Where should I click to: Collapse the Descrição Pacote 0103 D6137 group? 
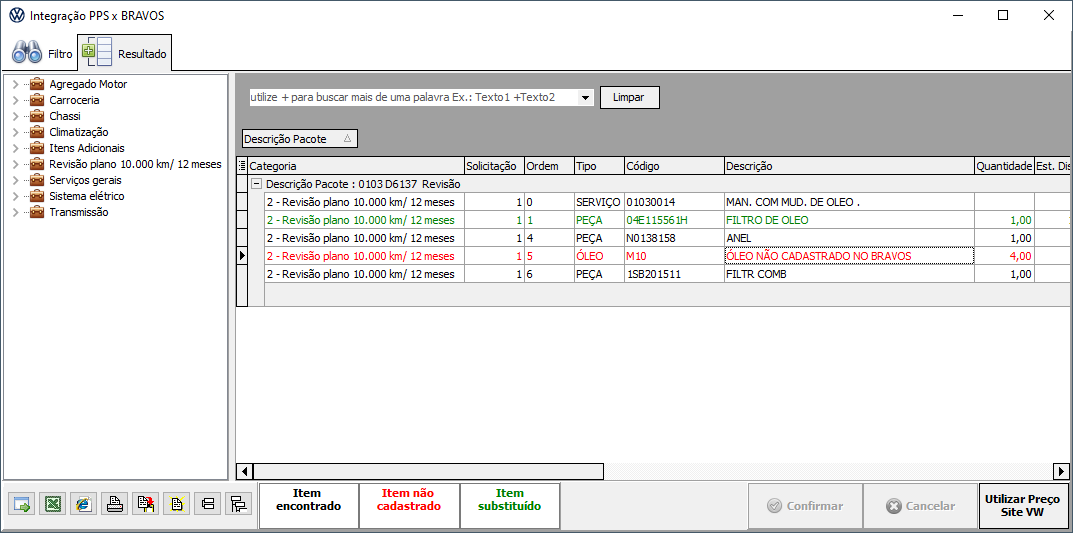tap(257, 184)
